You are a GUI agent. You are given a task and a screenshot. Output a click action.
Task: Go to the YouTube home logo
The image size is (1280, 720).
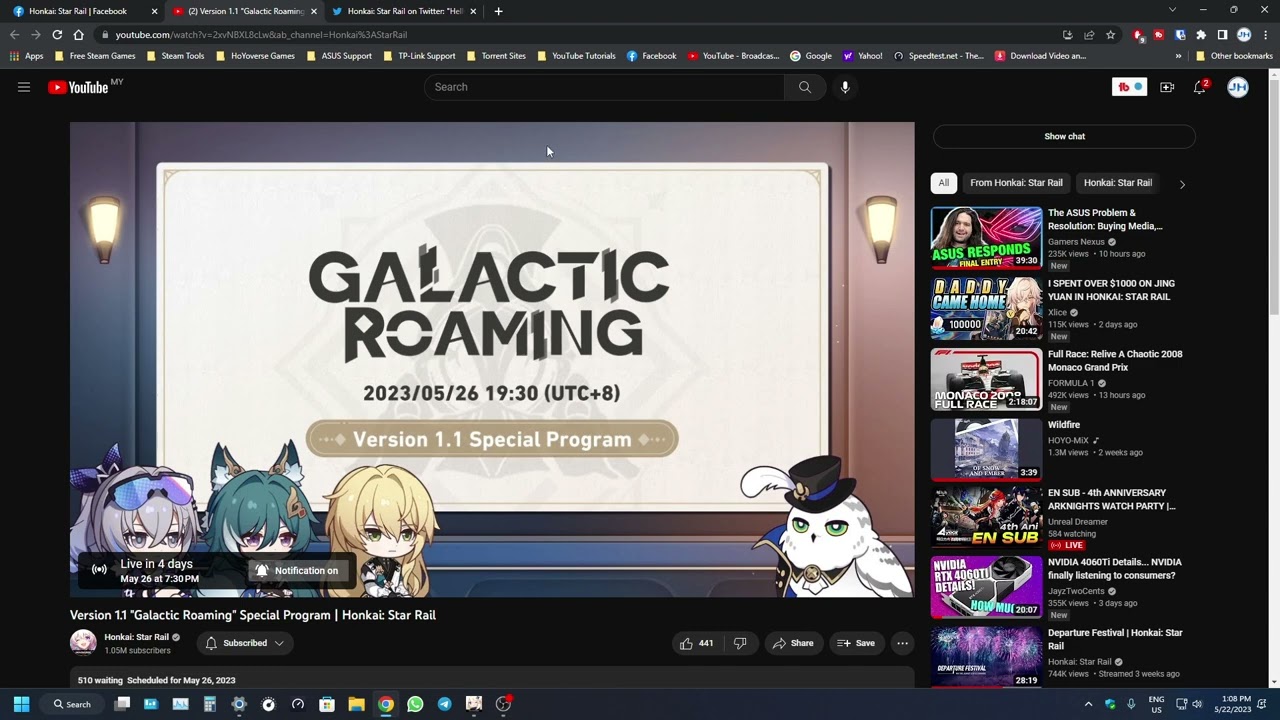click(x=78, y=87)
